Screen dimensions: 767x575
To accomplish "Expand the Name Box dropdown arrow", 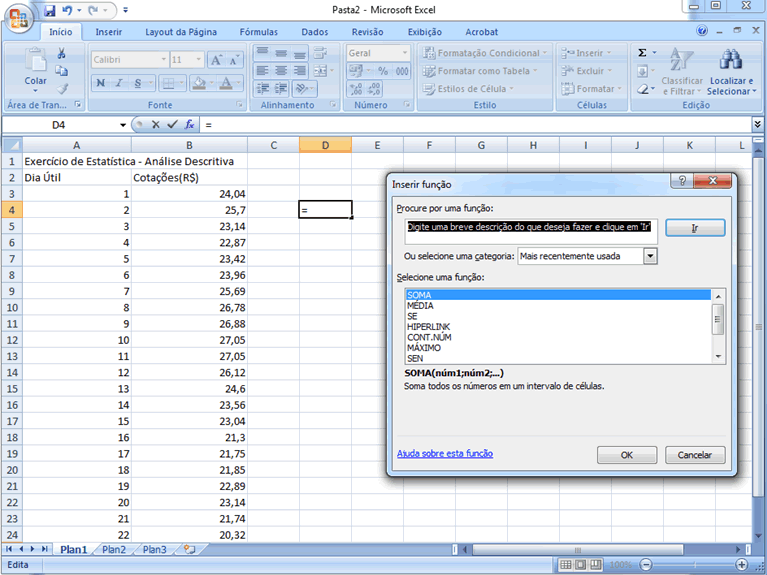I will 123,125.
